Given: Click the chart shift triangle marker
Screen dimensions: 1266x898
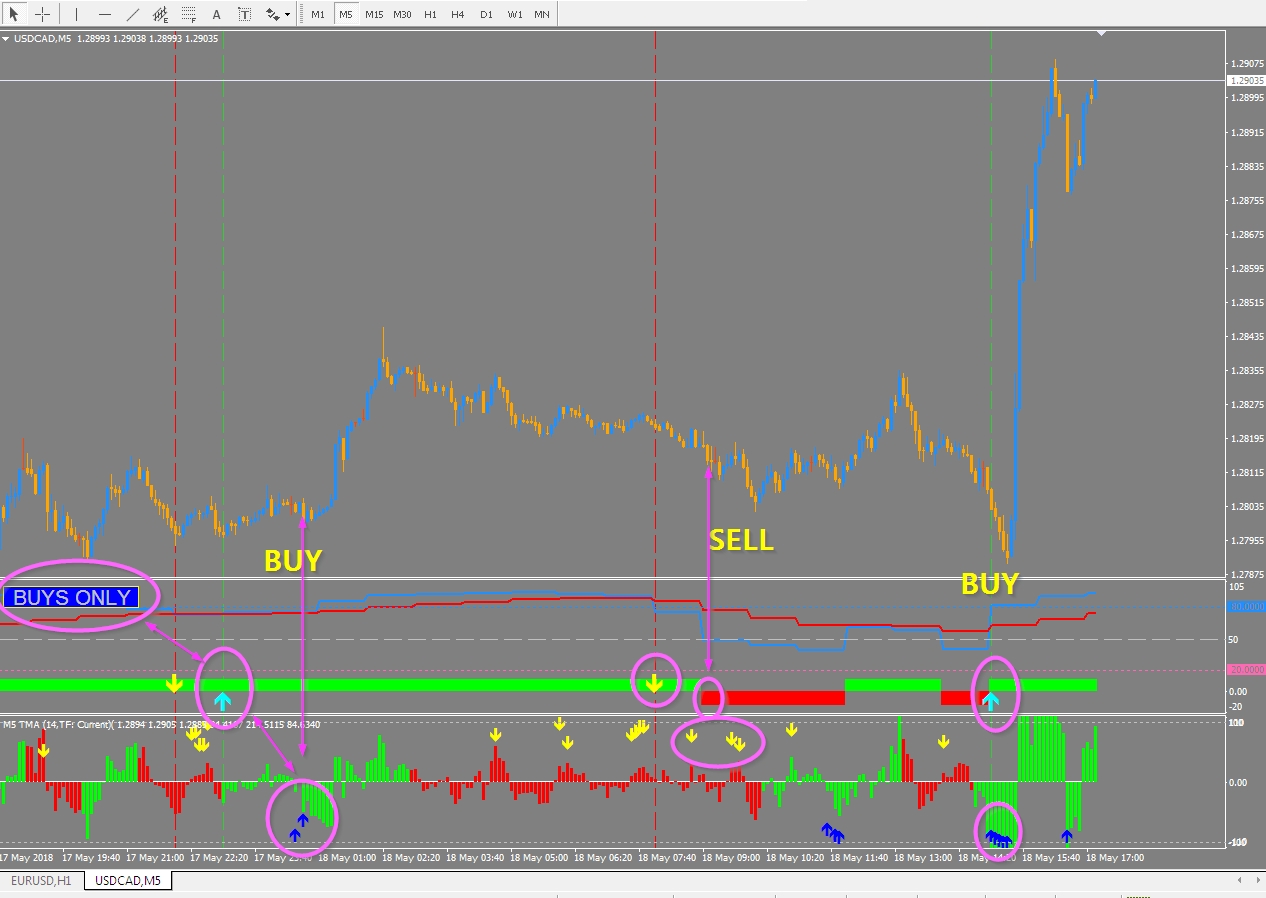Looking at the screenshot, I should [1101, 33].
